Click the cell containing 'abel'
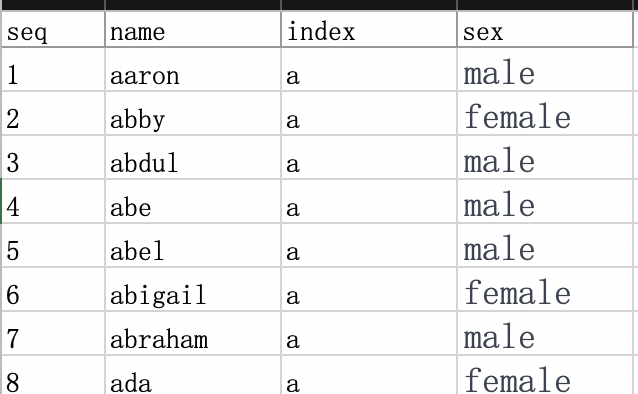638x394 pixels. click(x=193, y=245)
